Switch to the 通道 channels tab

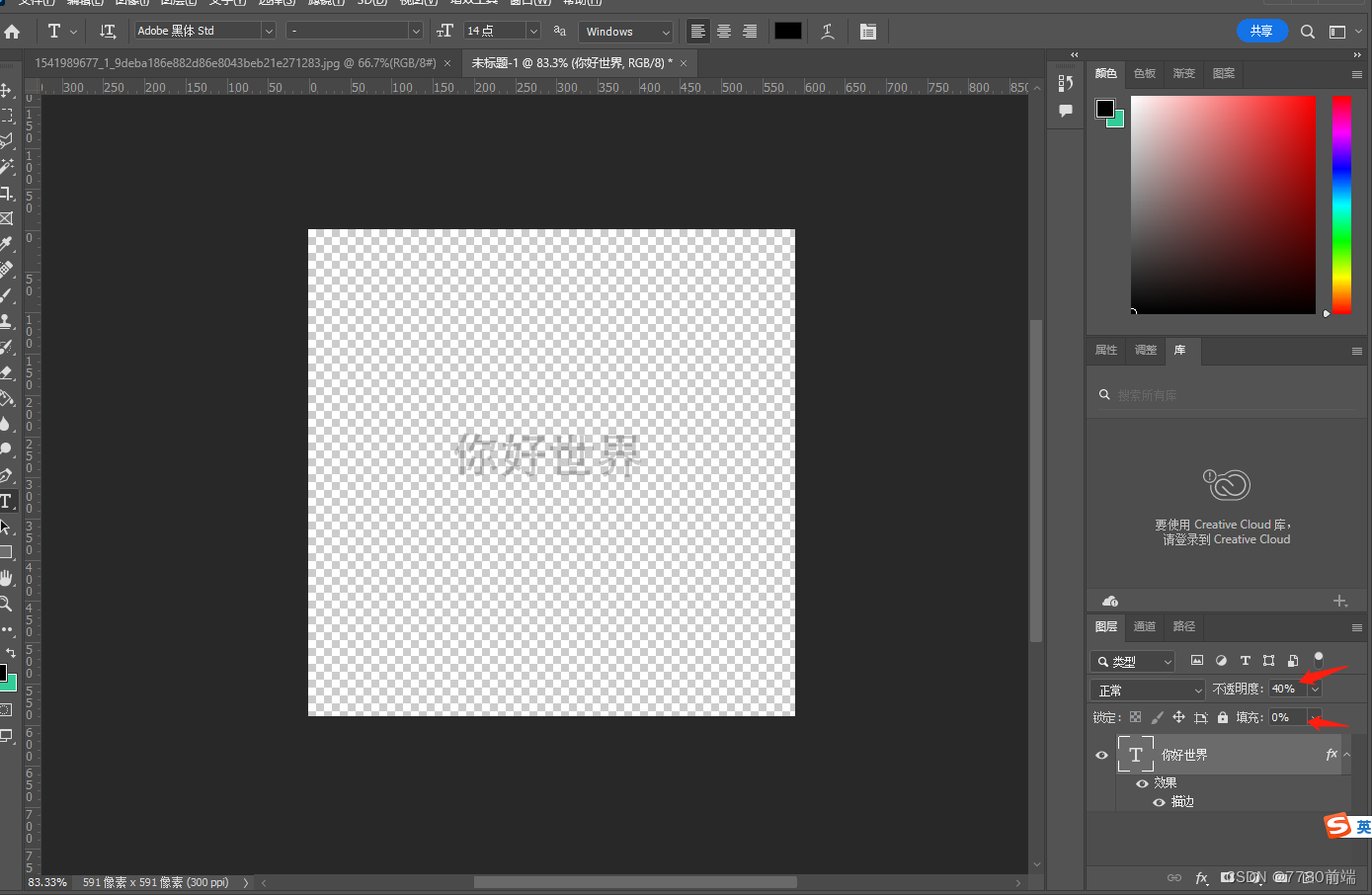point(1145,627)
